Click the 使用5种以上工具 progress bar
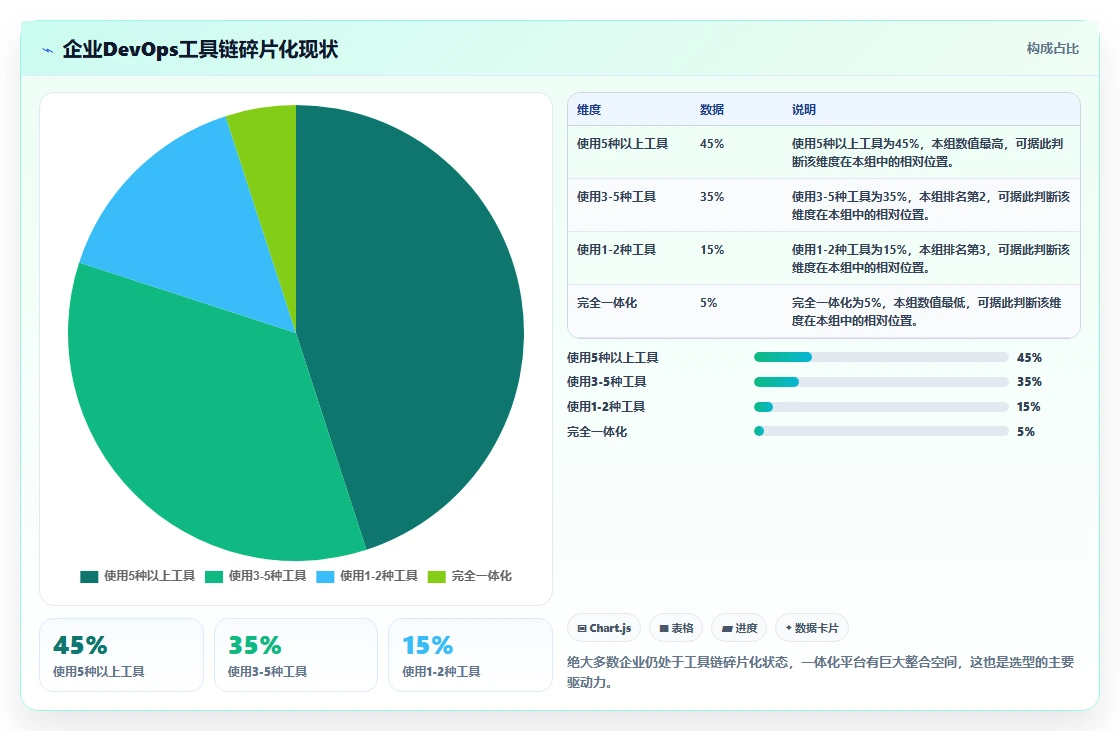 (881, 357)
